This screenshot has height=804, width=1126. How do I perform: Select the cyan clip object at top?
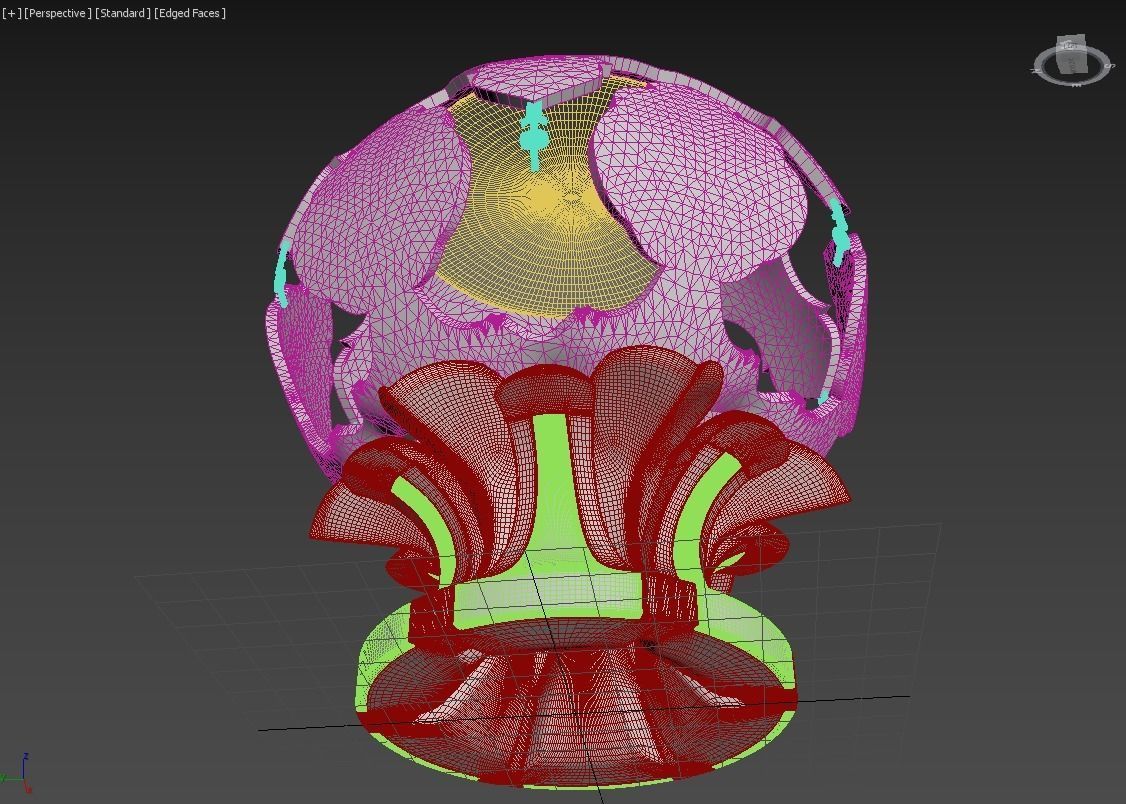coord(534,135)
